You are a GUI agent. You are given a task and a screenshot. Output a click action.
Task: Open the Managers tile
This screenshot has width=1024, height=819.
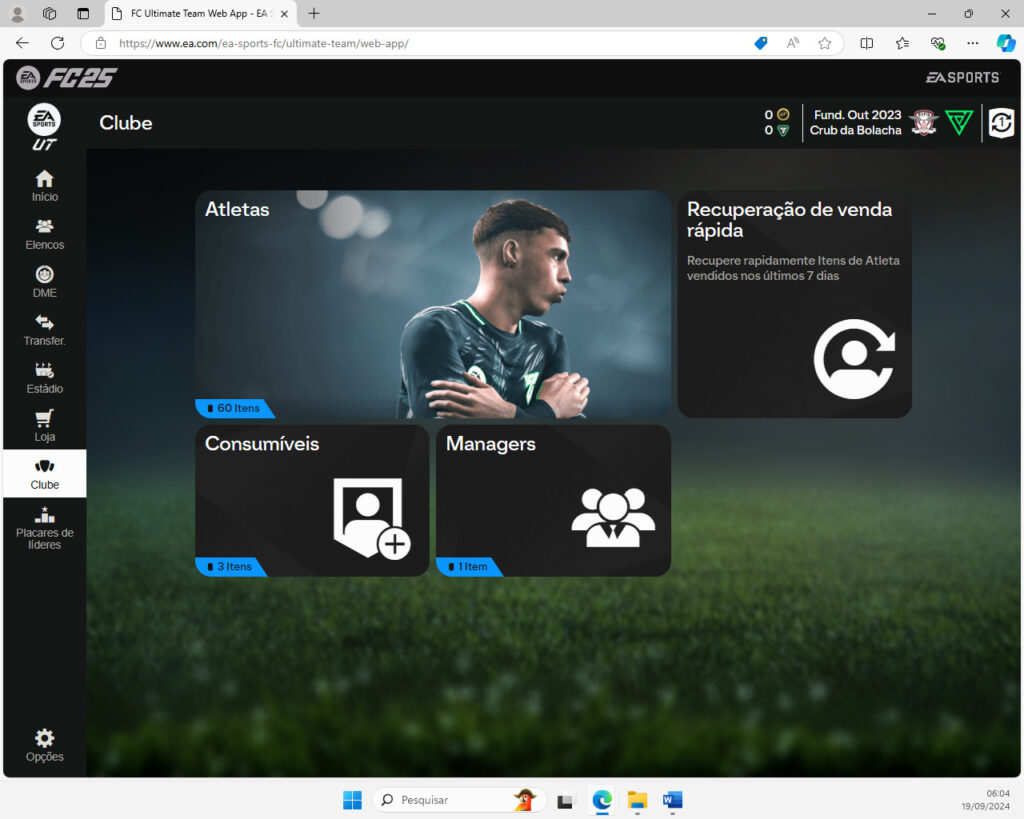tap(553, 500)
